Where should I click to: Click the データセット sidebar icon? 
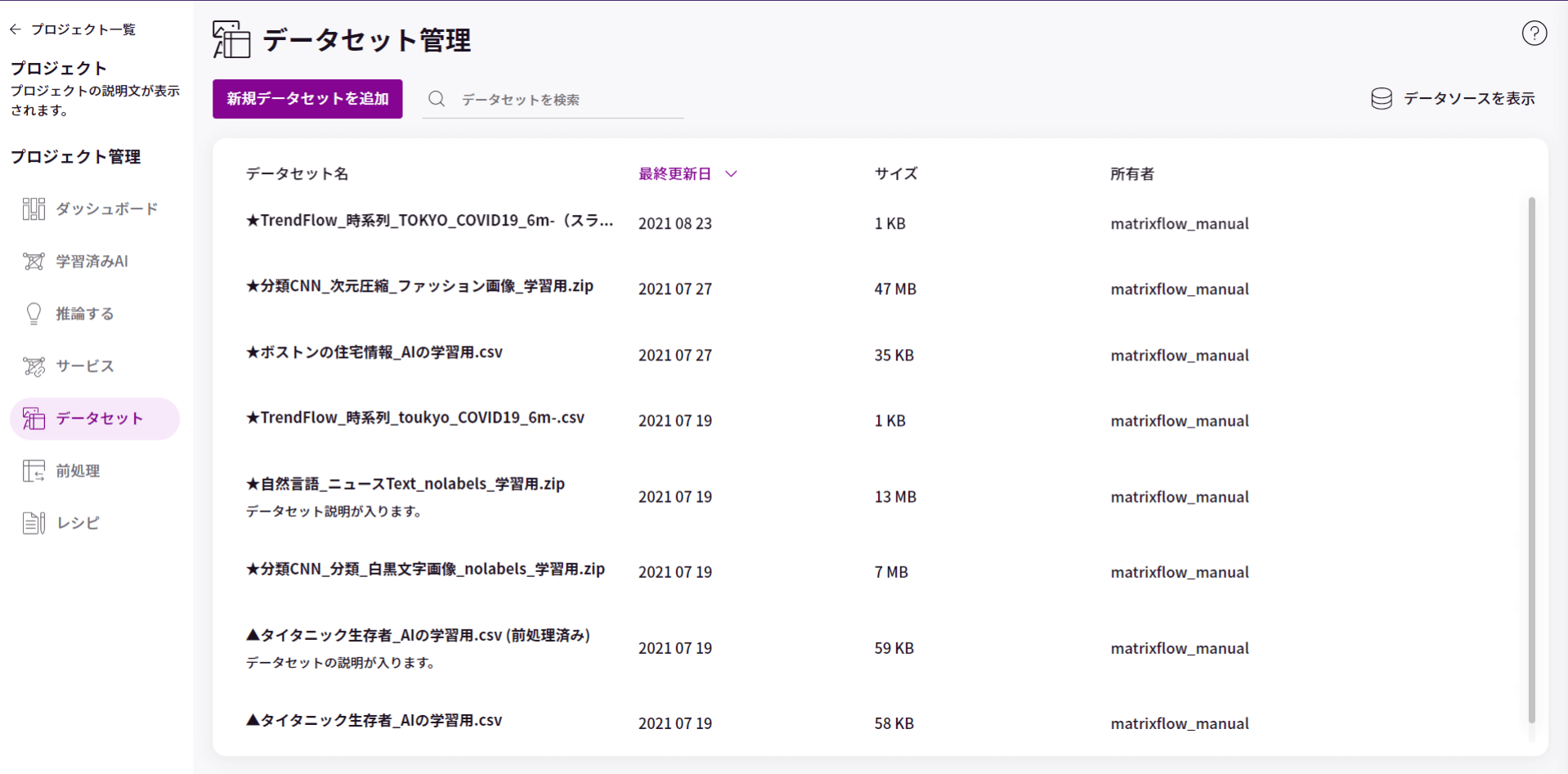(34, 418)
